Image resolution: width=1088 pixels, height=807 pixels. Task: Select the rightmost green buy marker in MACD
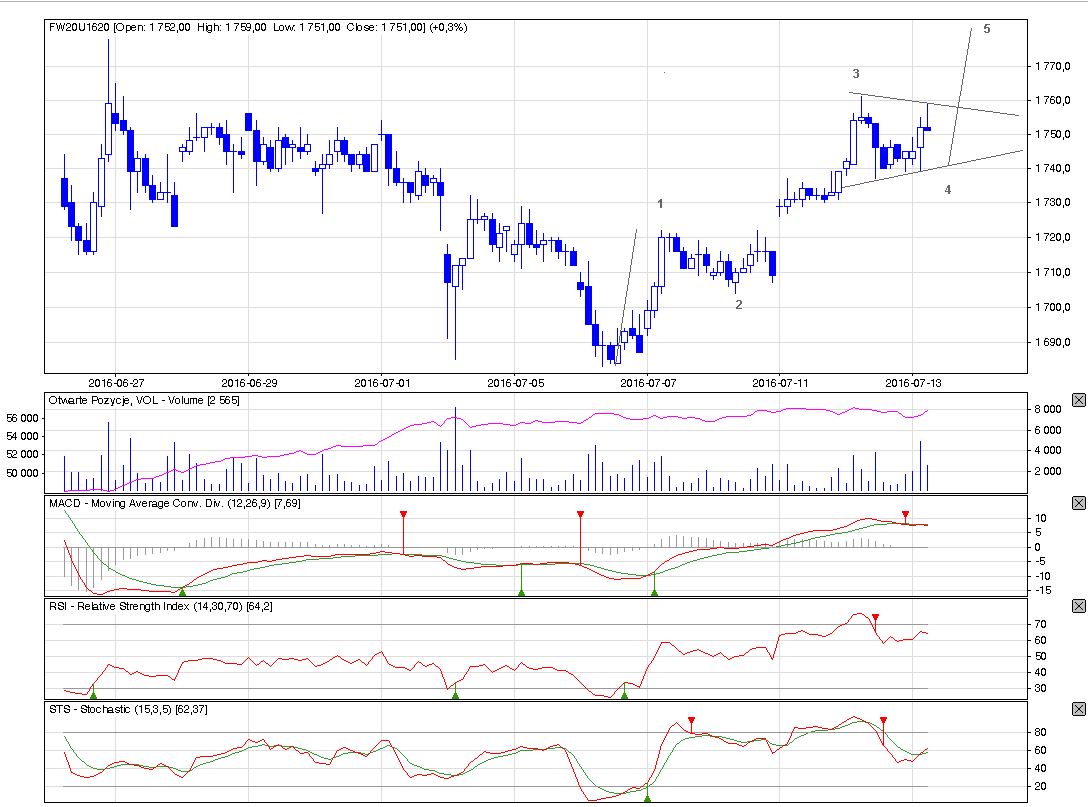click(654, 592)
